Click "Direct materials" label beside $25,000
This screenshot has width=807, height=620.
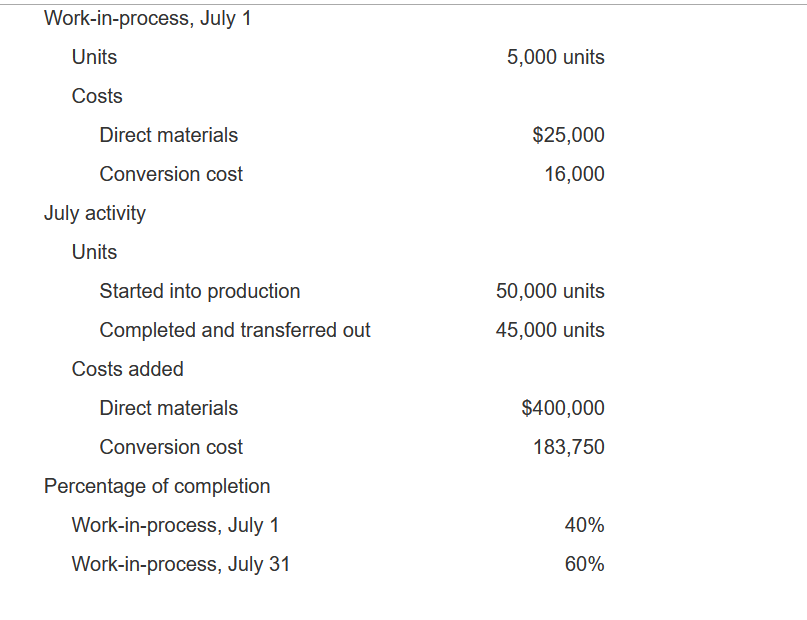click(x=169, y=135)
